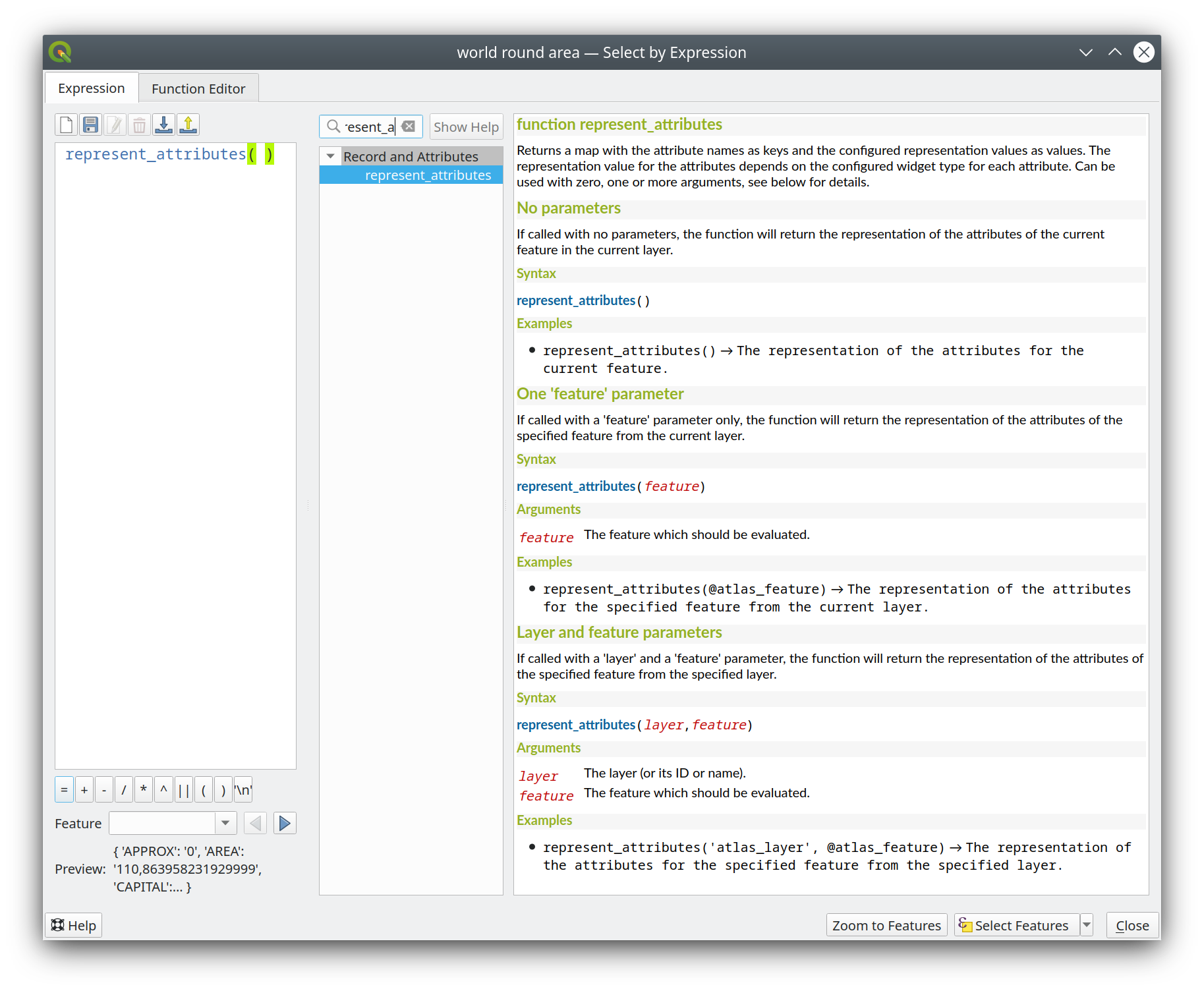
Task: Open the Select Features dropdown arrow
Action: coord(1087,925)
